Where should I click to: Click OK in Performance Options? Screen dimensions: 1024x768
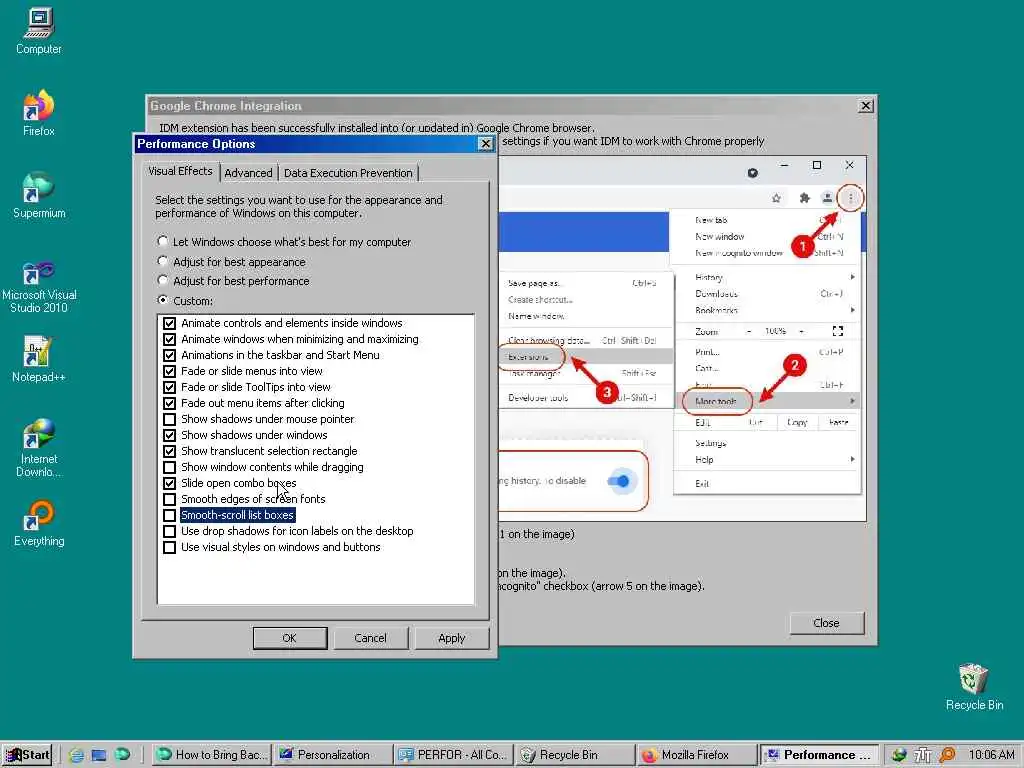click(289, 638)
